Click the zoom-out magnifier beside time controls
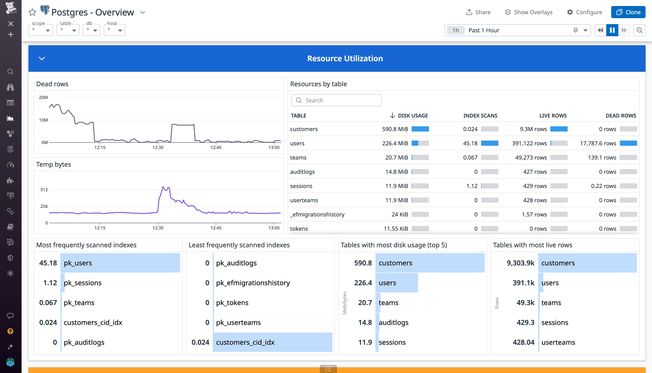This screenshot has height=373, width=652. coord(640,30)
